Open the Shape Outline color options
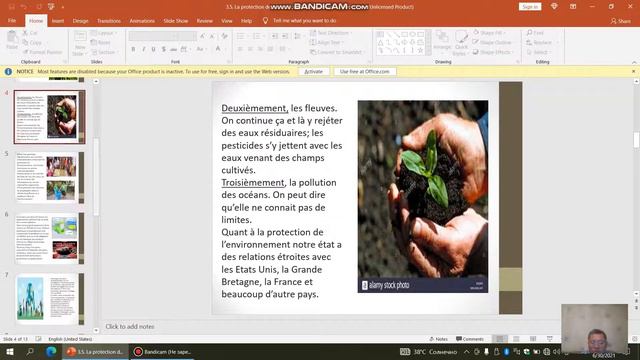 [492, 42]
